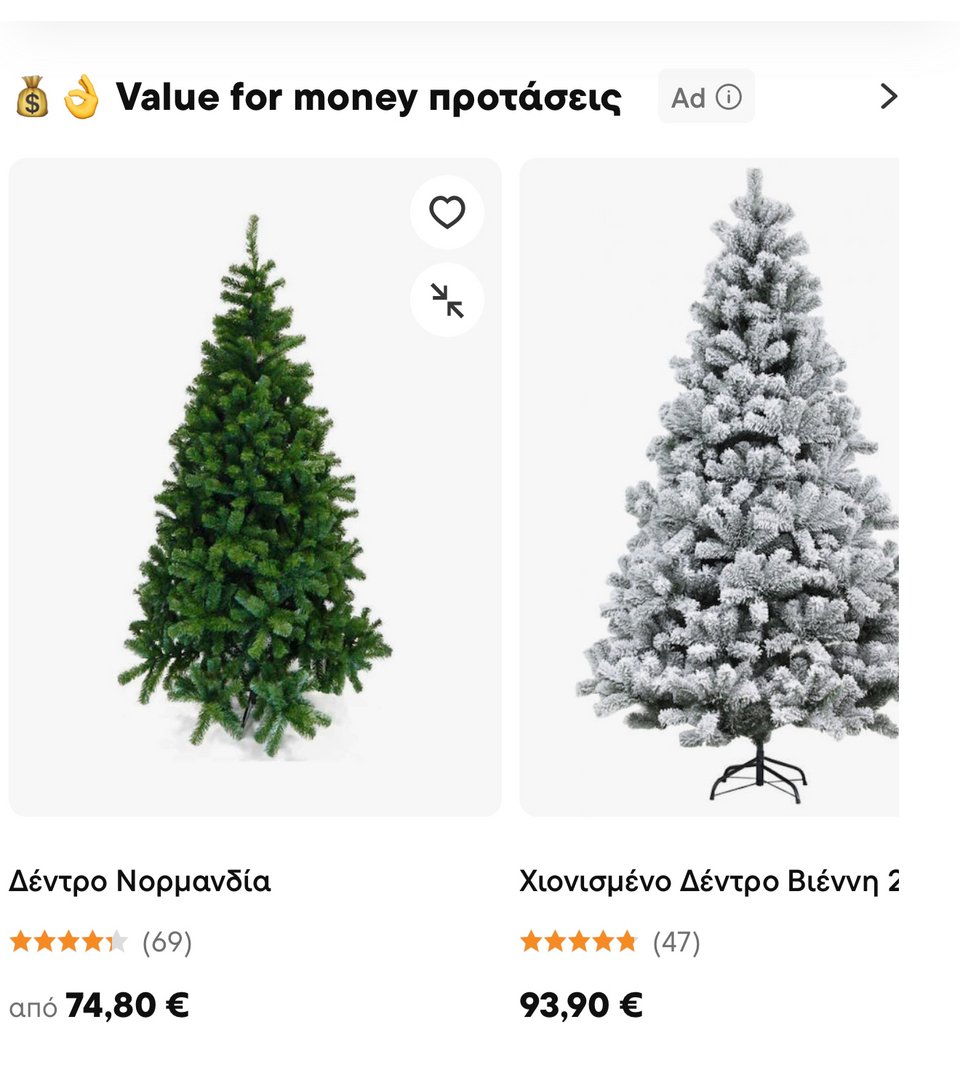Add Δέντρο Νορμανδία to favorites heart
960x1073 pixels.
point(447,212)
